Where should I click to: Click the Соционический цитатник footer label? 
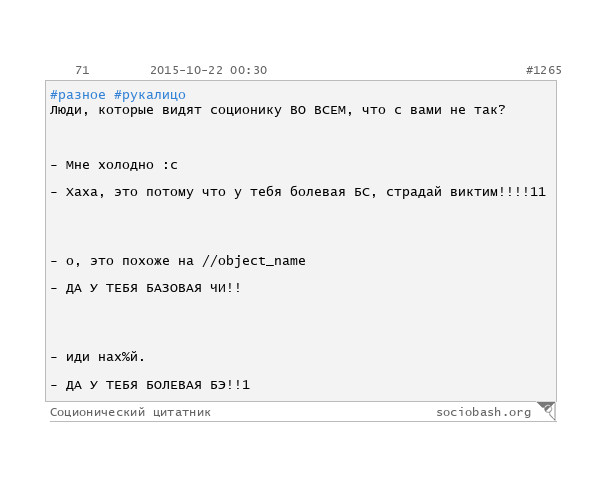pyautogui.click(x=130, y=412)
